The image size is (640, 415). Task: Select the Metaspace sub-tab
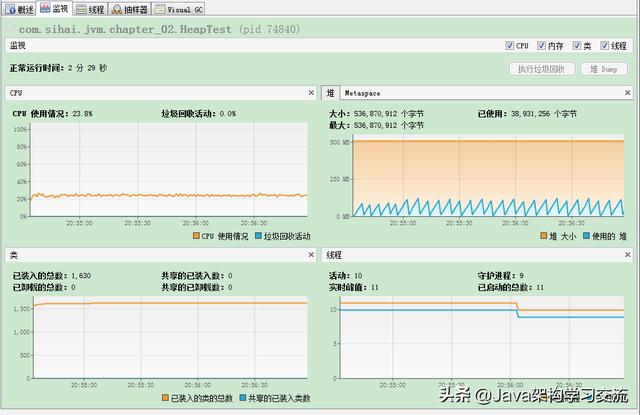pyautogui.click(x=362, y=93)
